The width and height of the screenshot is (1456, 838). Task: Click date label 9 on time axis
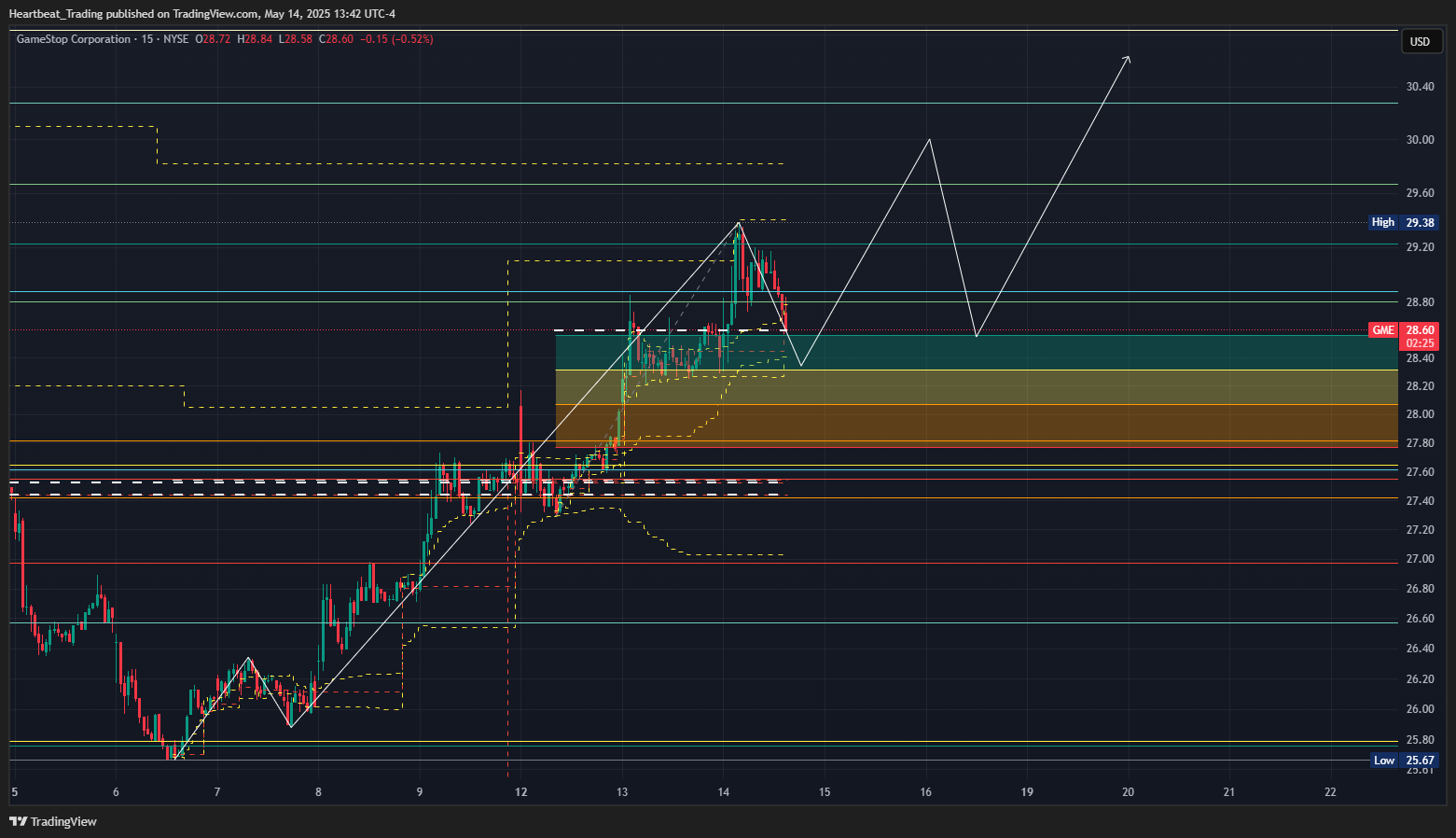coord(420,792)
